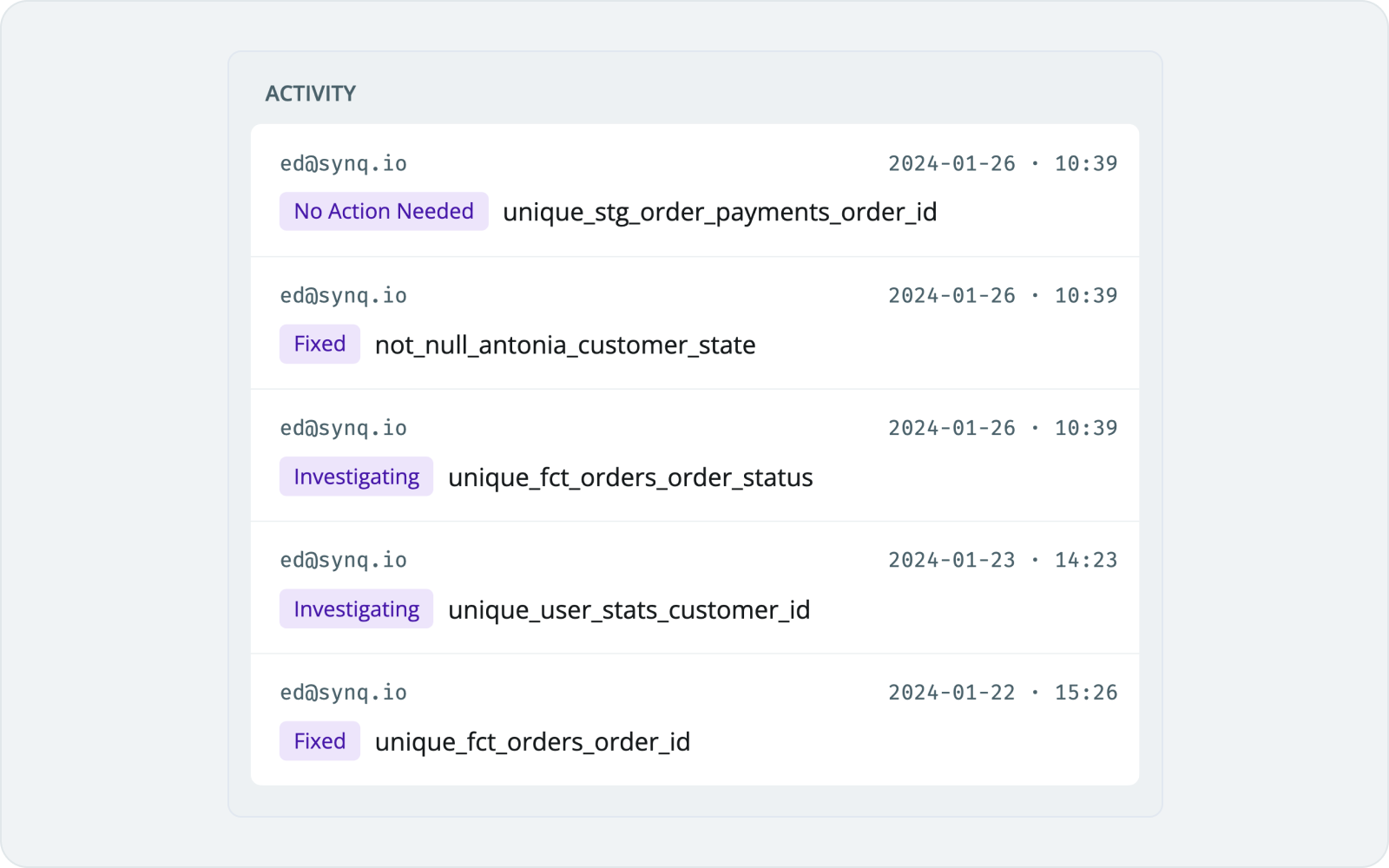Click Fixed badge beside unique_fct_orders_order_id
1389x868 pixels.
point(319,741)
